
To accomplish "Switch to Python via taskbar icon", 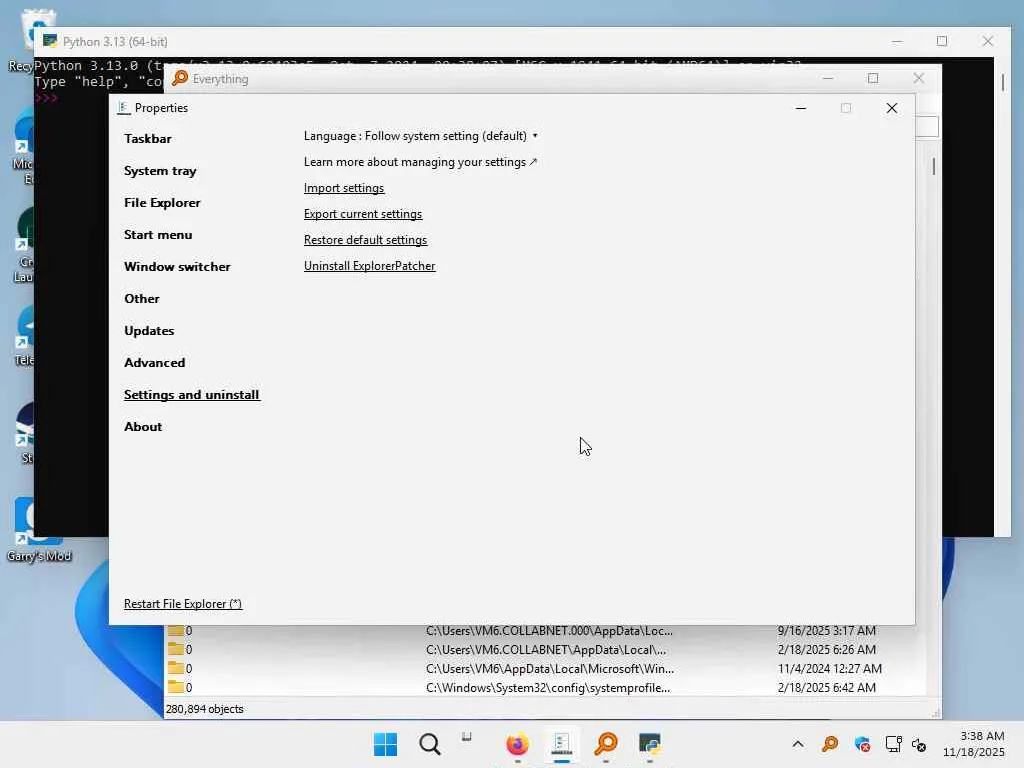I will click(650, 744).
